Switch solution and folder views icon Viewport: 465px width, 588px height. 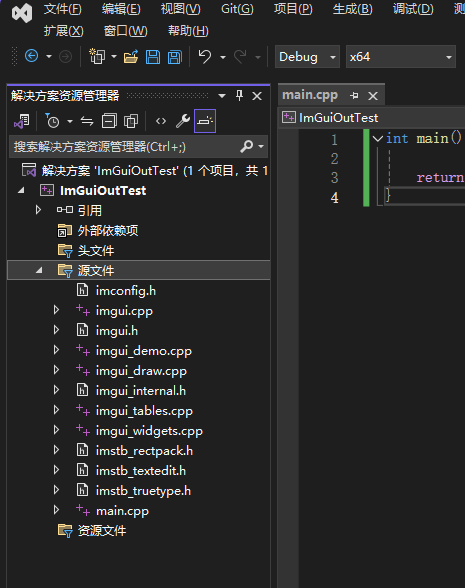[x=22, y=121]
